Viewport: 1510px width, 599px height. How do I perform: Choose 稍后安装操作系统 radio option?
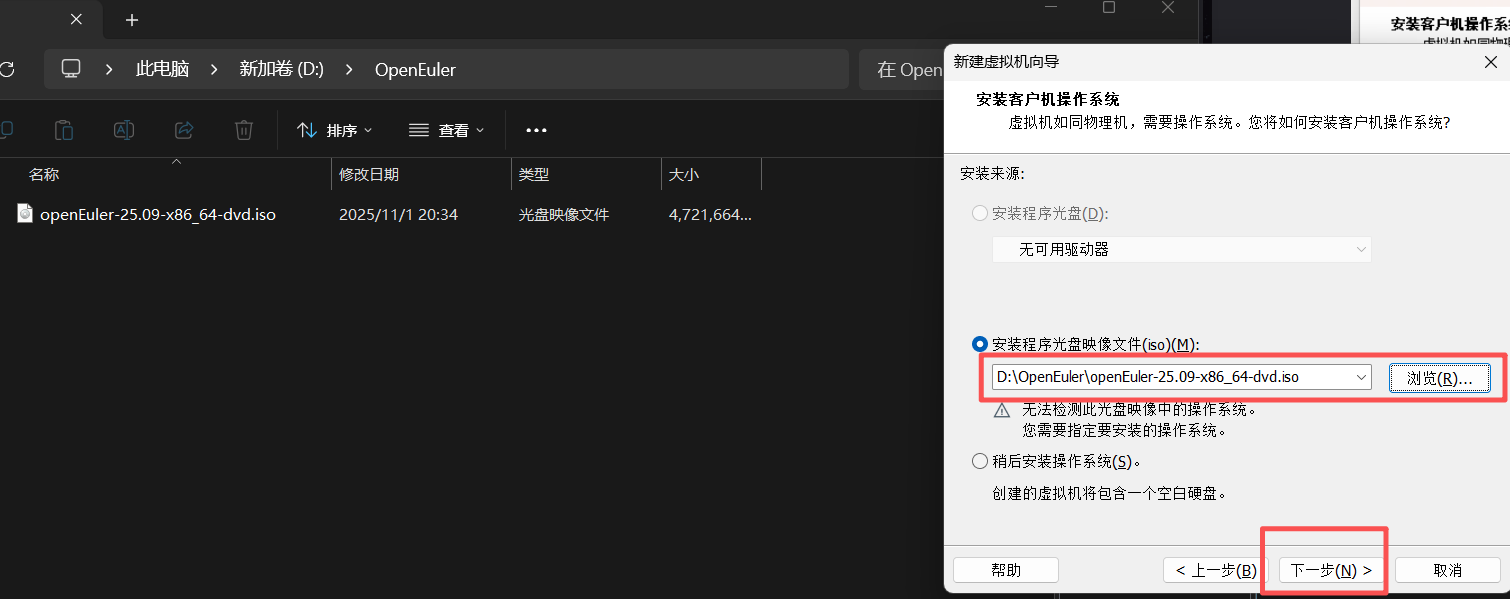[979, 461]
